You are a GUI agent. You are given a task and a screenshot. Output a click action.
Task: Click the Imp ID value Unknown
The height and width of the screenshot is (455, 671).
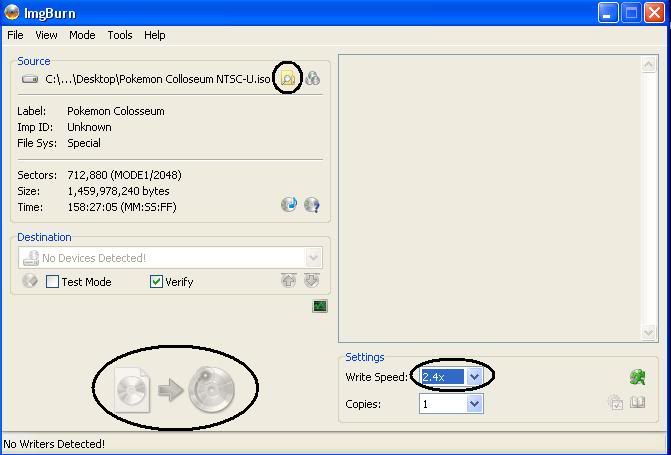tap(89, 127)
